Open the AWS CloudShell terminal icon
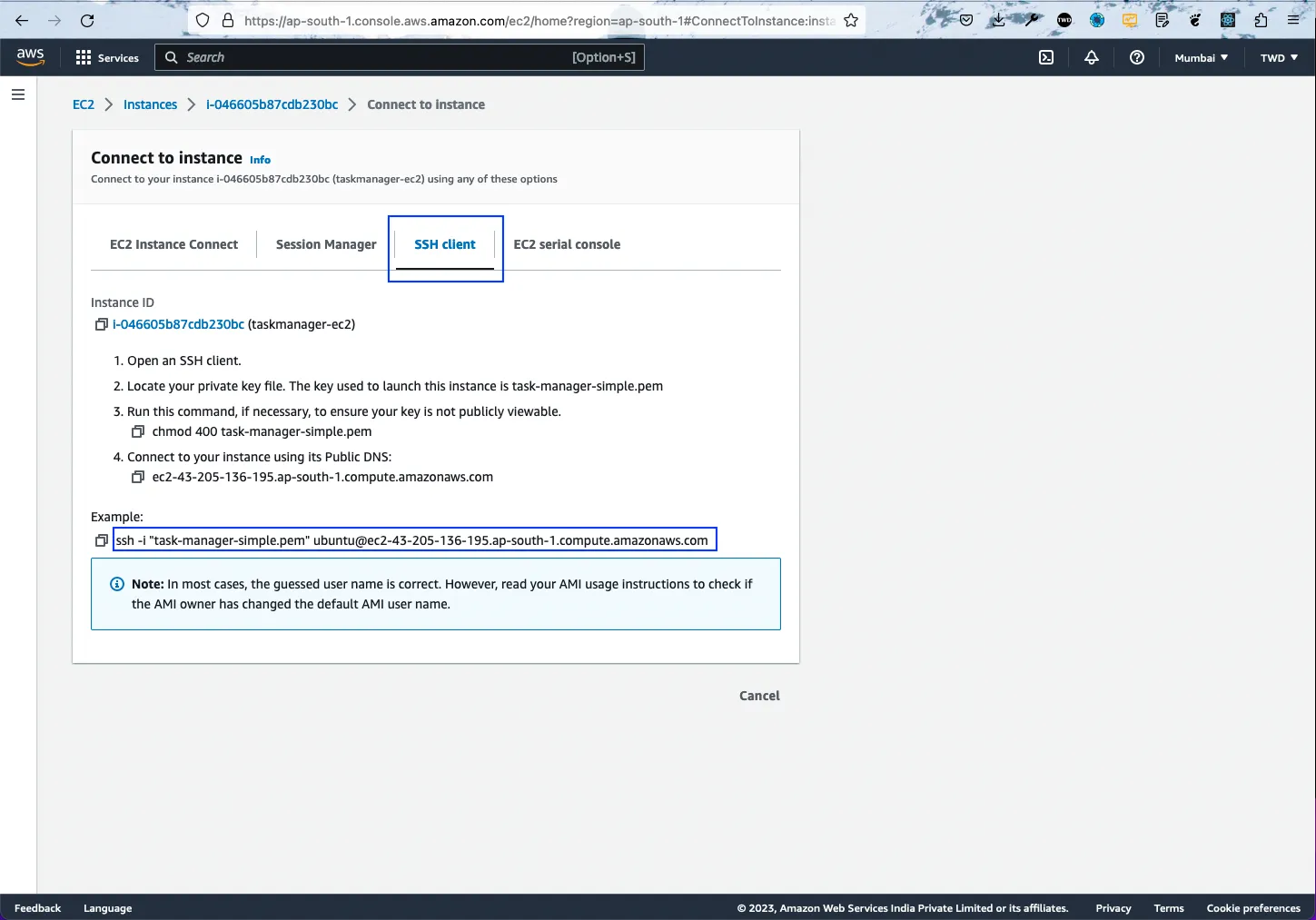This screenshot has width=1316, height=920. coord(1046,57)
